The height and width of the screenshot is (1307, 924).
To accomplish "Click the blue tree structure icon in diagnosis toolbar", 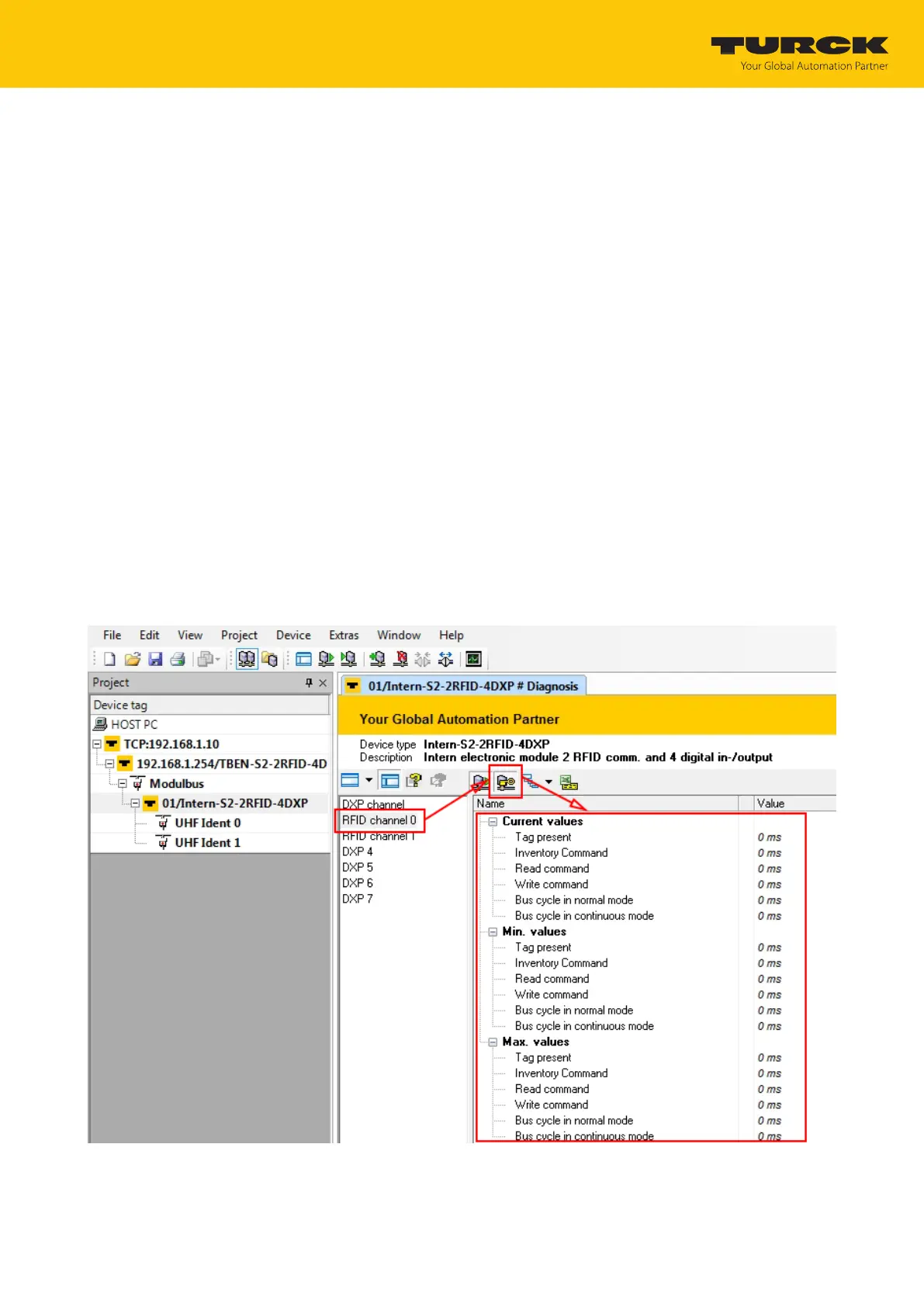I will (532, 782).
